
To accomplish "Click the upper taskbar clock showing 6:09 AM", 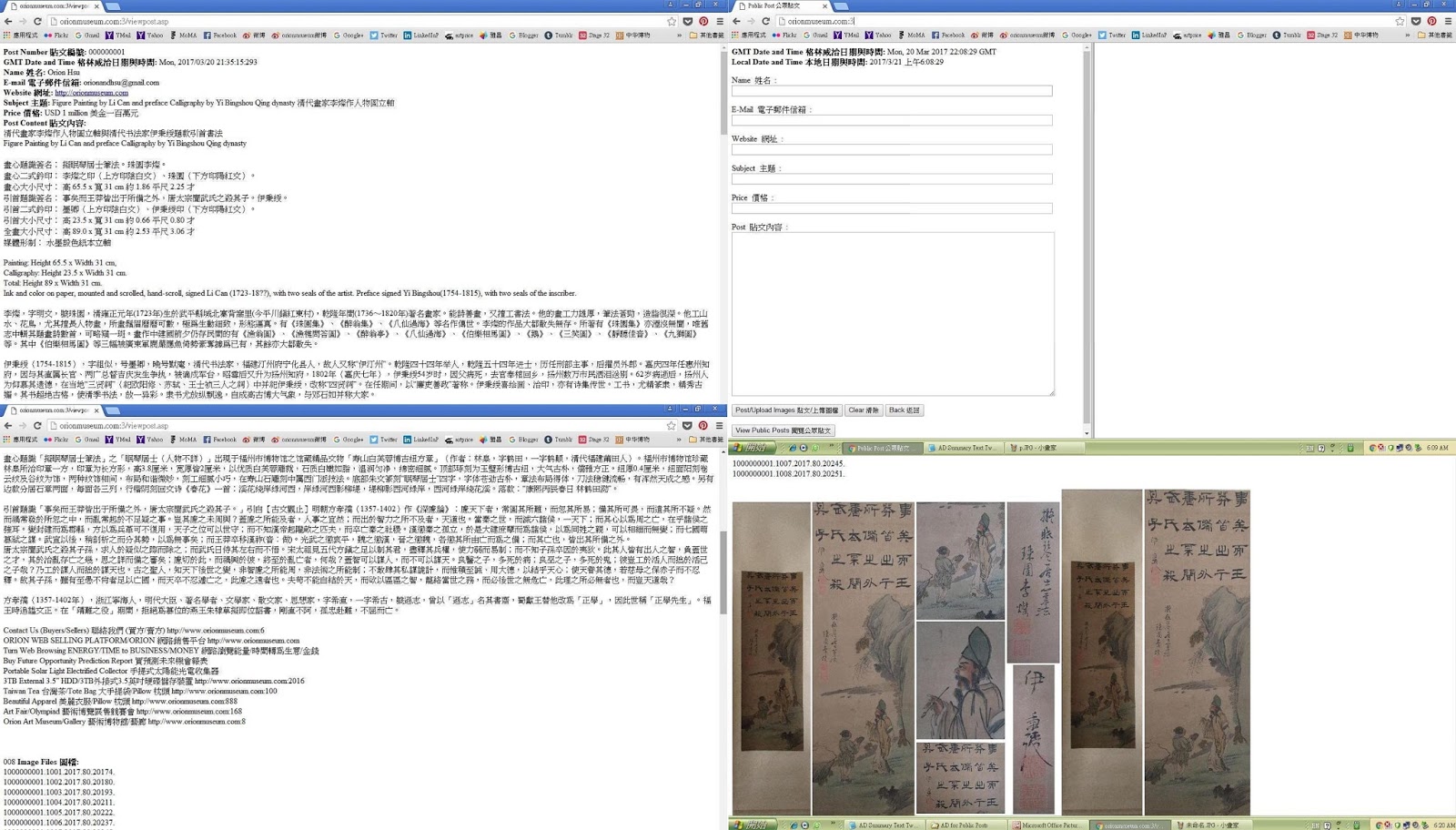I will click(1437, 448).
